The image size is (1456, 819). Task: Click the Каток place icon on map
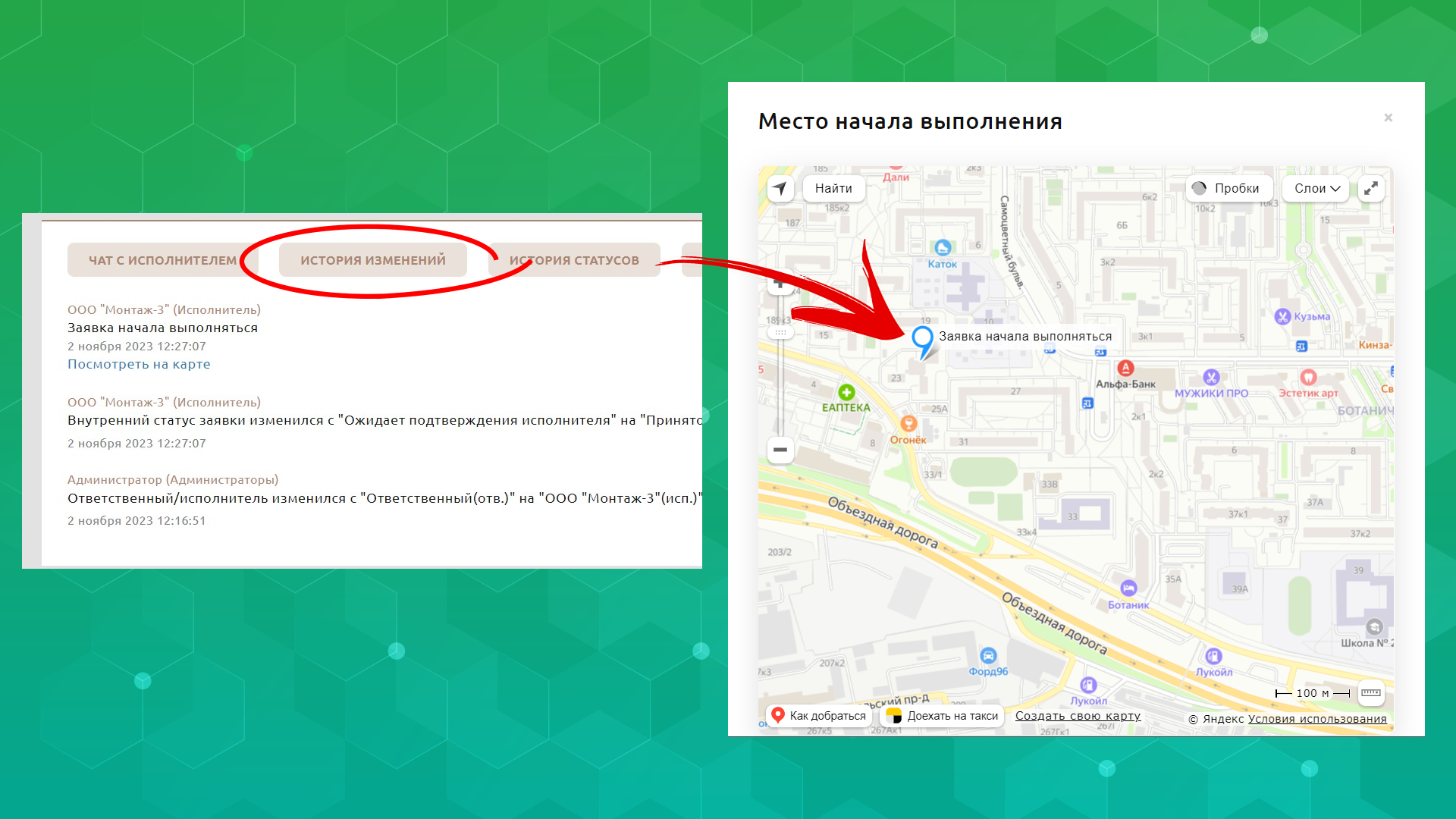coord(943,247)
